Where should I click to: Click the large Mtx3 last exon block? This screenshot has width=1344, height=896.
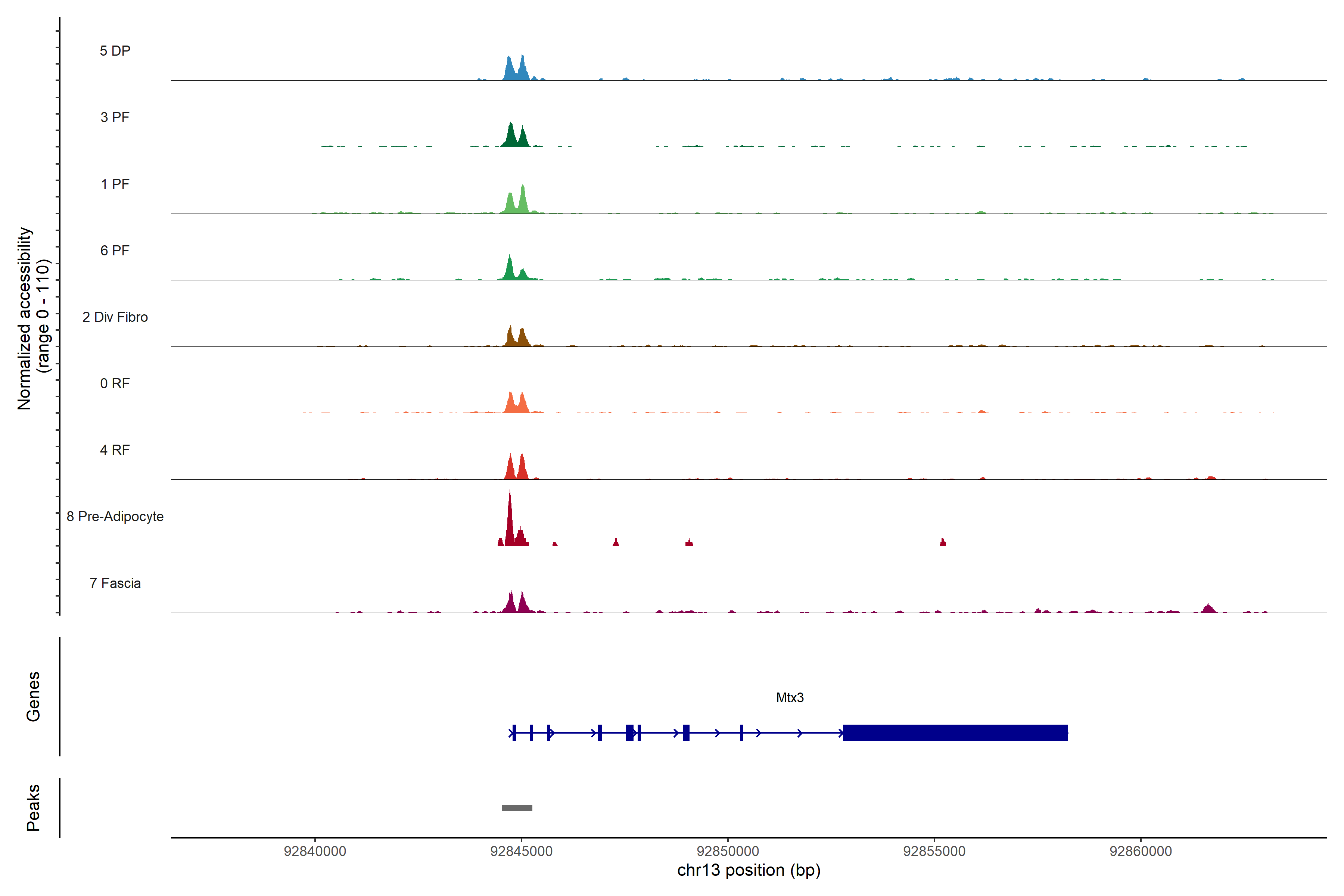955,732
